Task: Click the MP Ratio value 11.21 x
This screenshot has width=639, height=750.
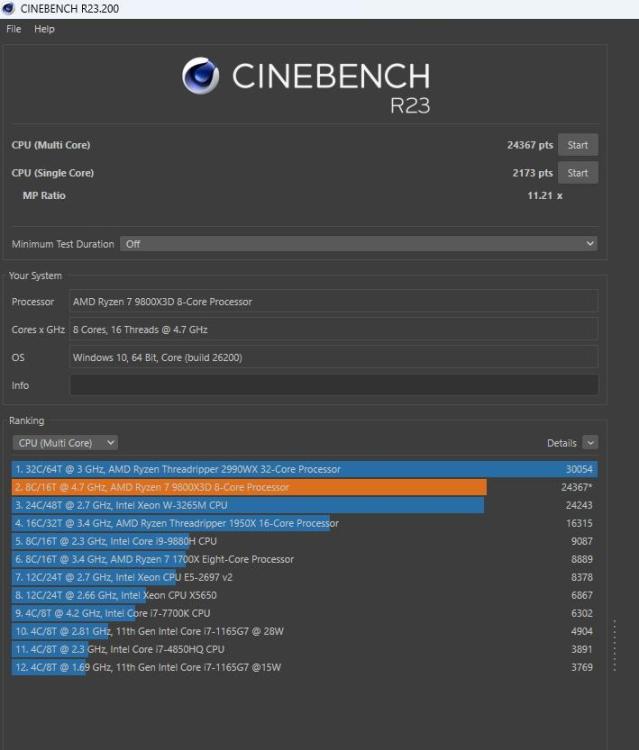Action: [545, 196]
